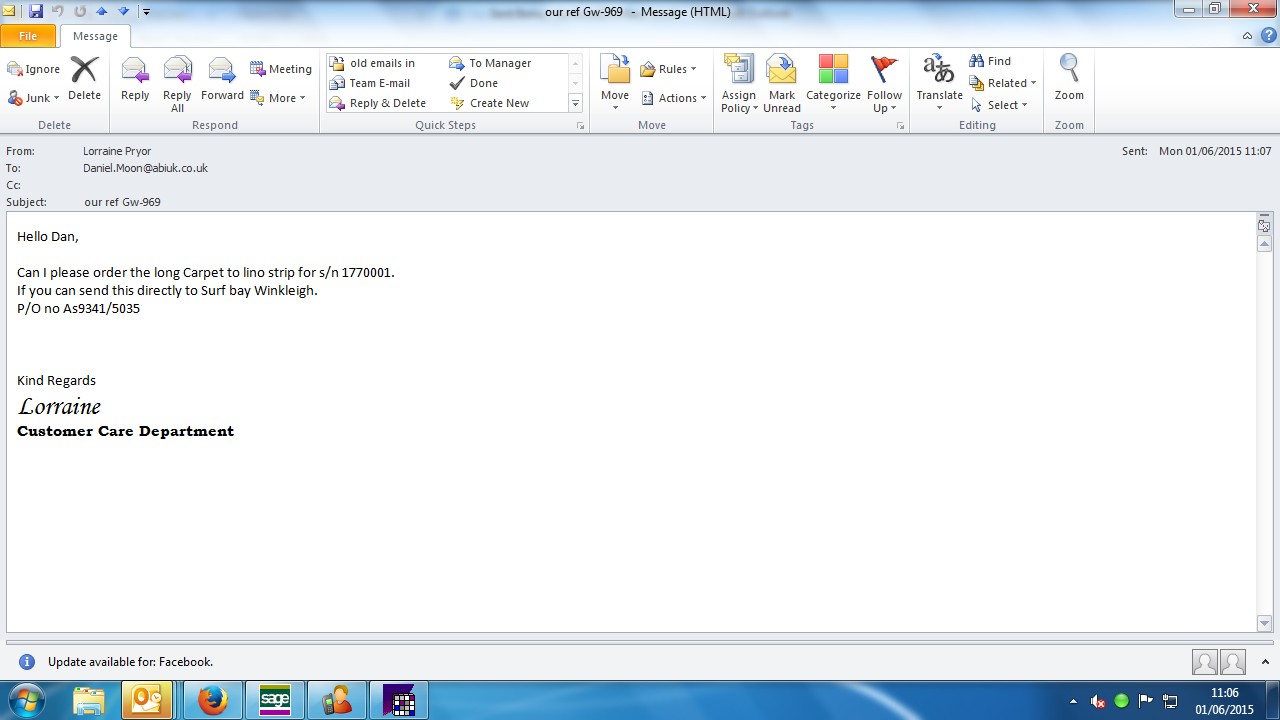This screenshot has width=1280, height=720.
Task: Reply to Lorraine's message
Action: click(135, 79)
